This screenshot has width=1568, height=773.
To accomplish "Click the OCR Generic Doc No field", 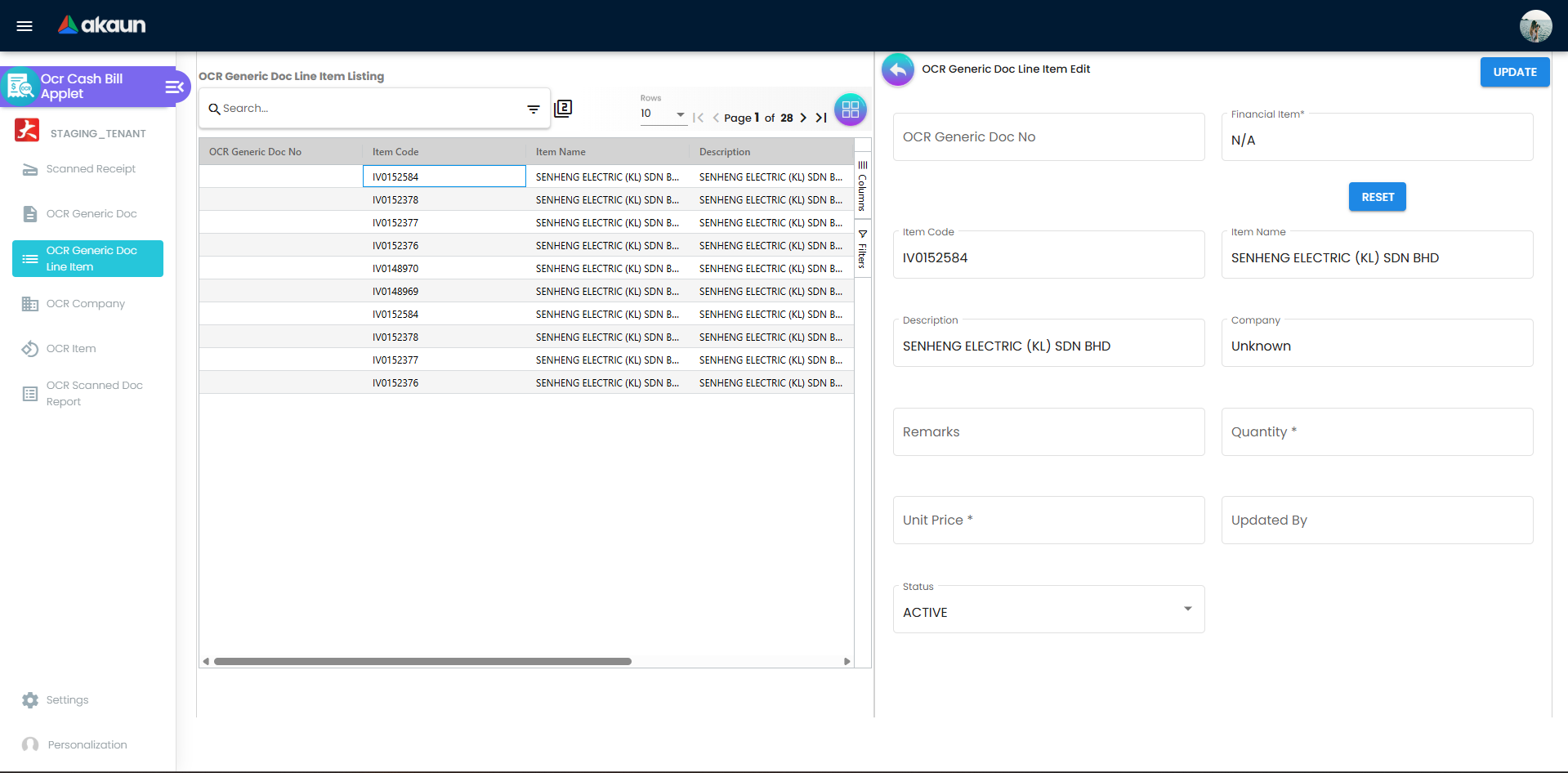I will [1049, 137].
